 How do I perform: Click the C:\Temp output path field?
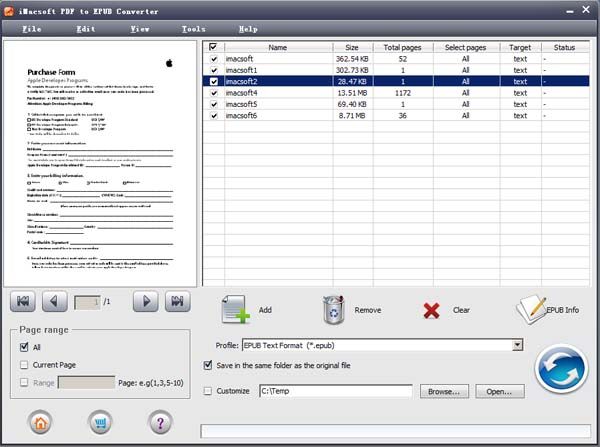[x=336, y=391]
